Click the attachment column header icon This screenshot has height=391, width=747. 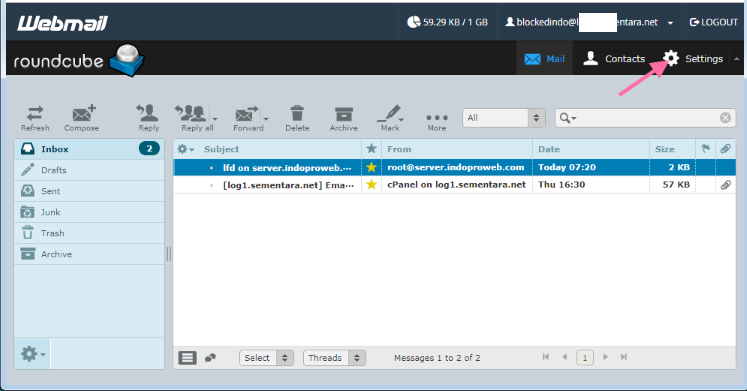[x=725, y=149]
